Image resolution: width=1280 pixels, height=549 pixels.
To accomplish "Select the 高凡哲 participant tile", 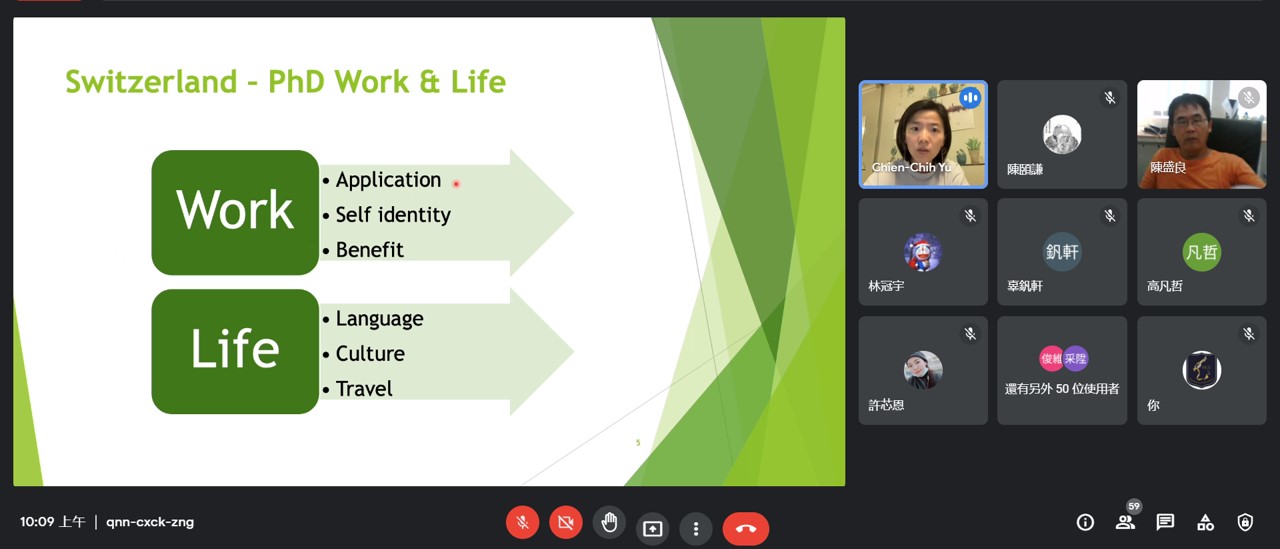I will [1201, 252].
